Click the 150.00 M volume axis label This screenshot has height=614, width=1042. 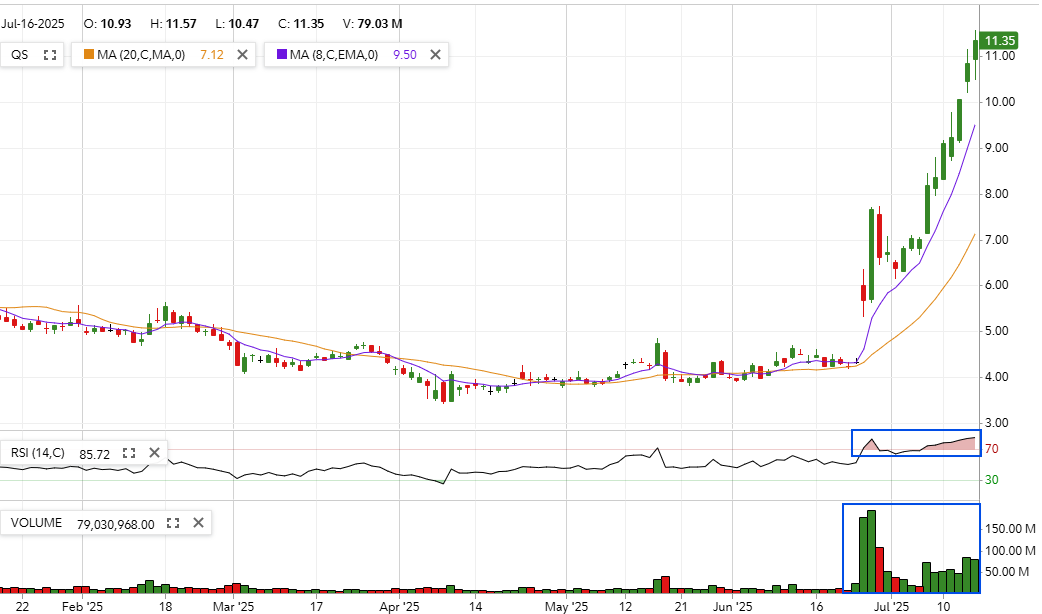1010,529
